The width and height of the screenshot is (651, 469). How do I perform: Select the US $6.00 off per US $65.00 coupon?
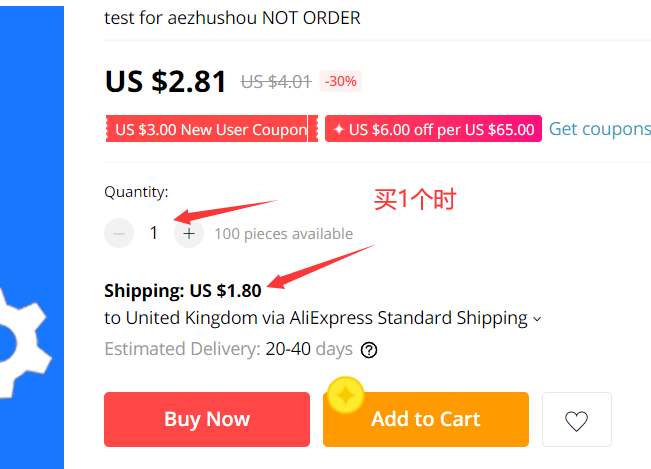click(432, 130)
